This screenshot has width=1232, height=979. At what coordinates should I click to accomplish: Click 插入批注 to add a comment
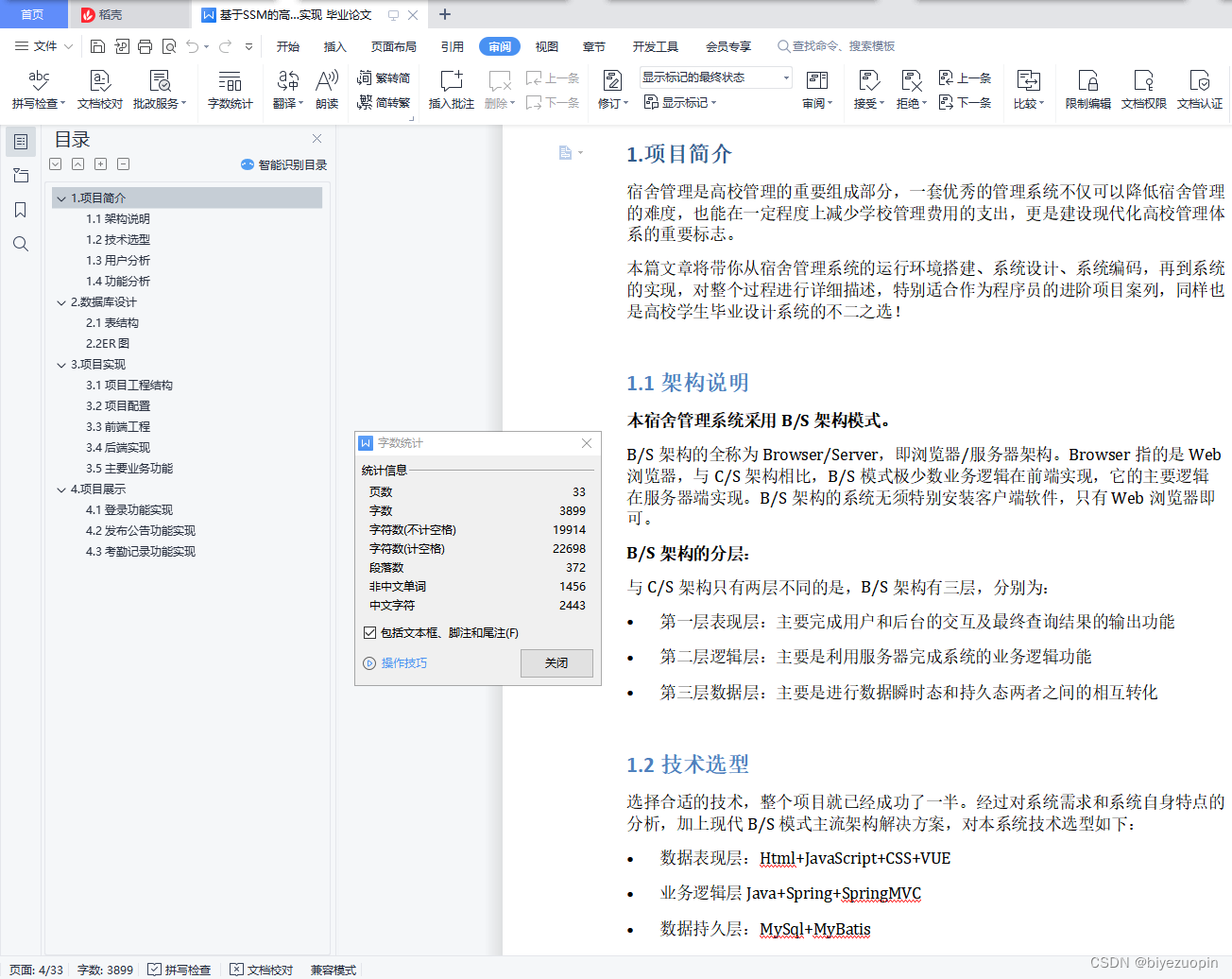point(452,90)
